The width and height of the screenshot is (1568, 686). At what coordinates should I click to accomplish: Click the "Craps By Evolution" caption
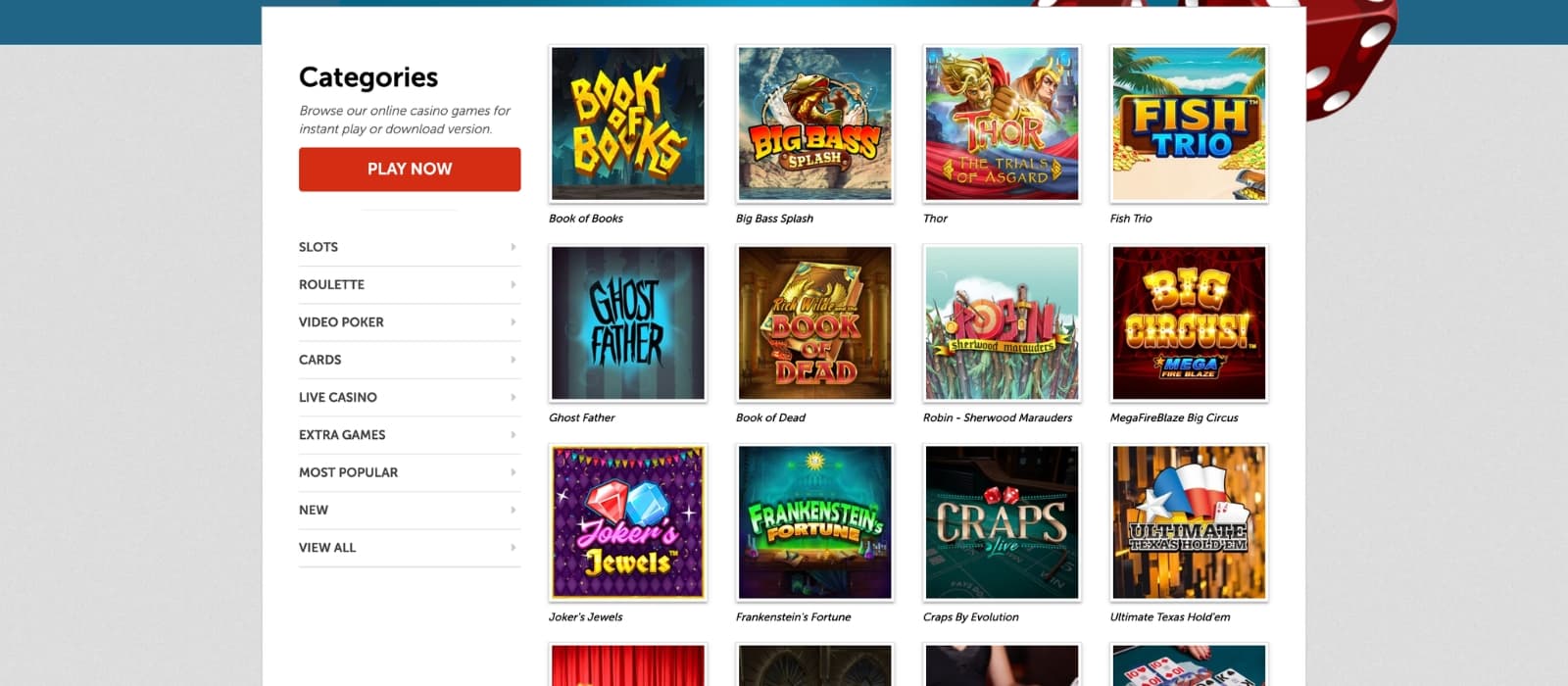[970, 617]
